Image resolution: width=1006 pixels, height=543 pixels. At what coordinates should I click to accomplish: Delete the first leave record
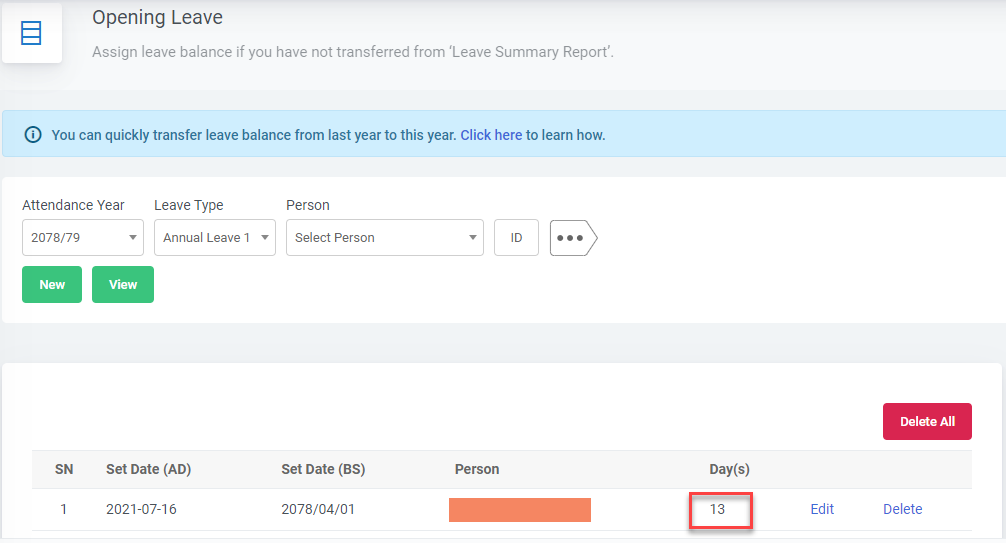tap(903, 509)
